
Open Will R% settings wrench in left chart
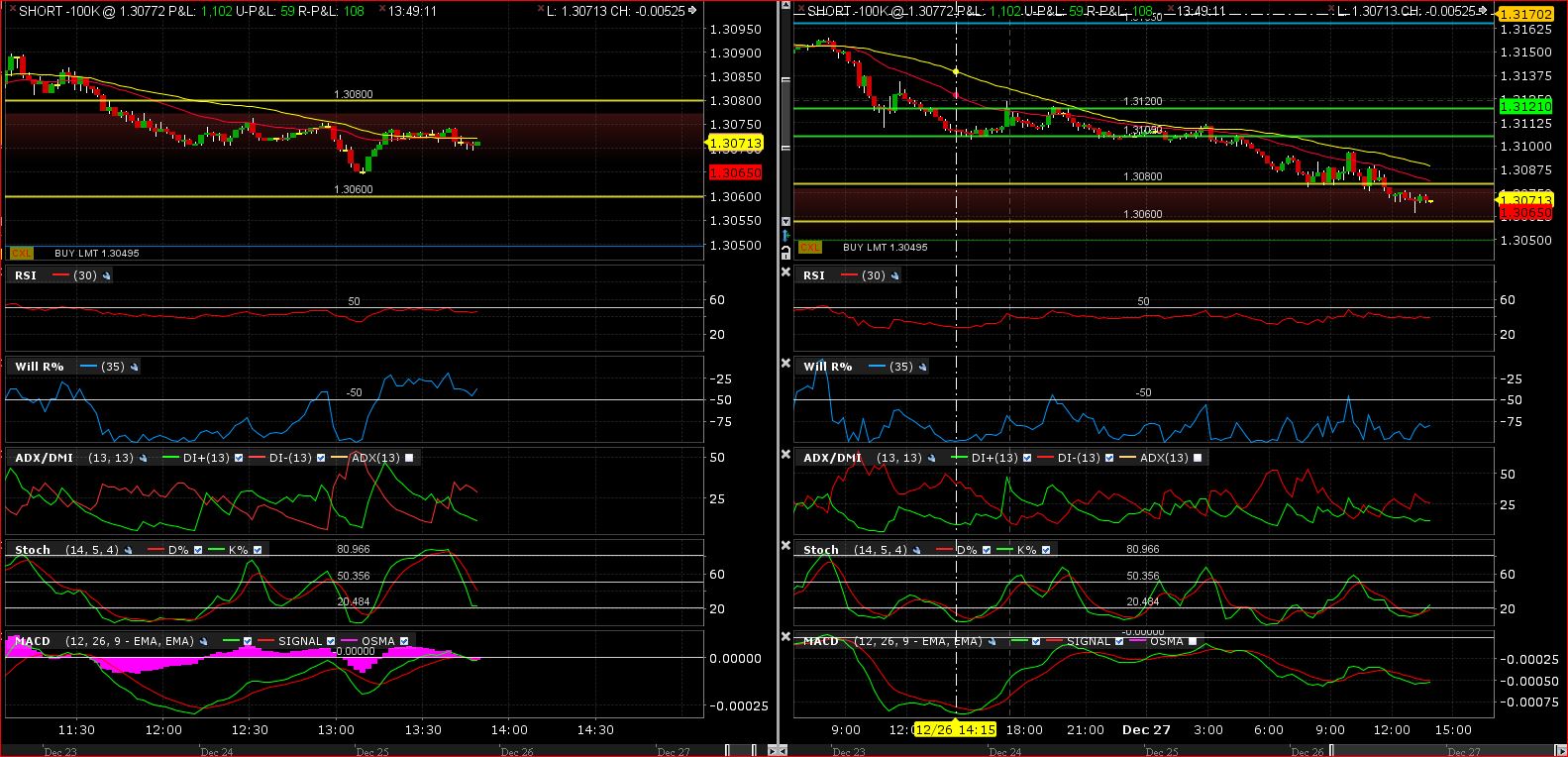(x=134, y=367)
